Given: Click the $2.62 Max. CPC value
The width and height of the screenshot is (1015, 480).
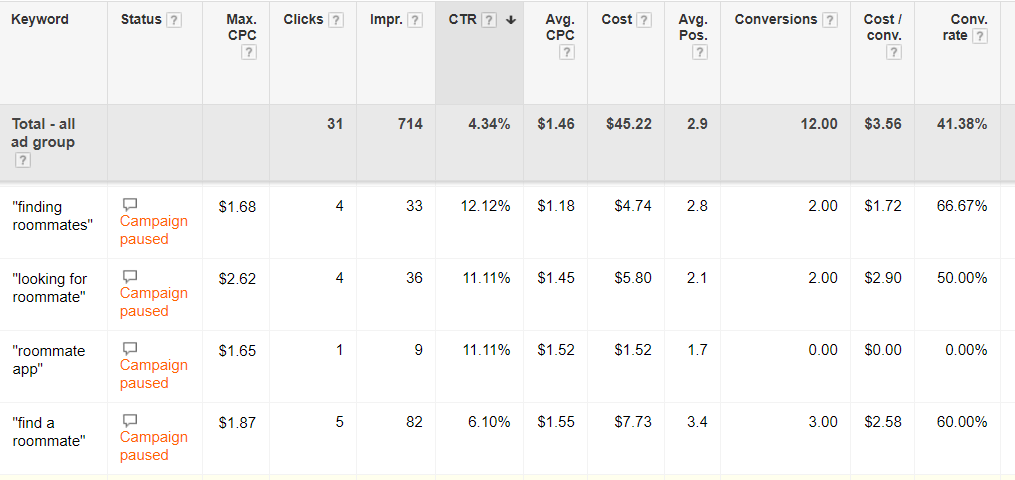Looking at the screenshot, I should [x=237, y=279].
